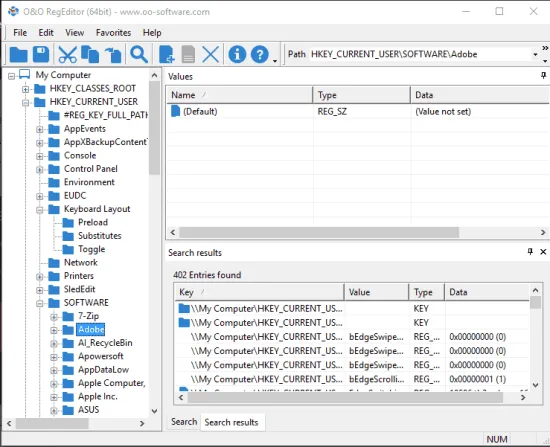550x447 pixels.
Task: Click the copy toolbar icon
Action: tap(90, 55)
